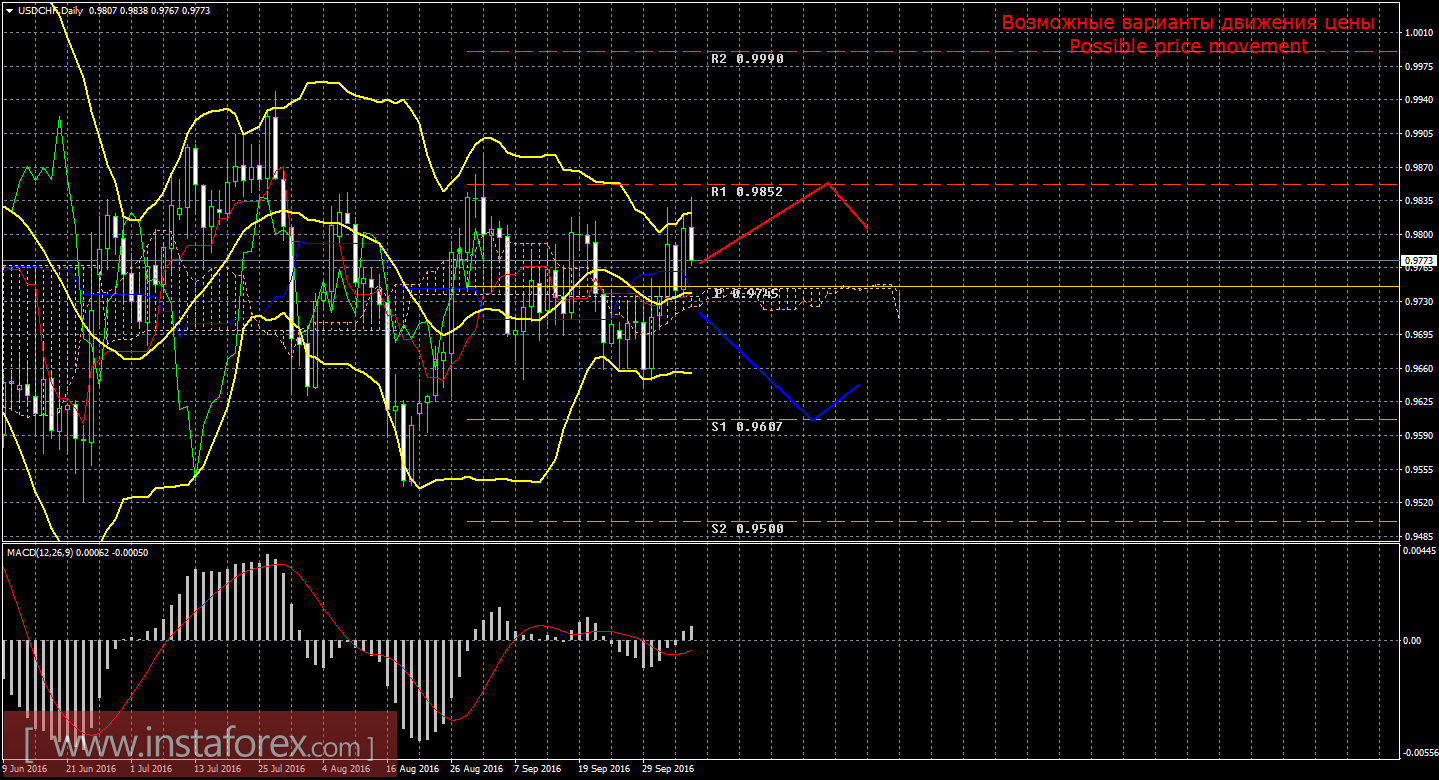Select the S1 0.9607 support label

[746, 427]
